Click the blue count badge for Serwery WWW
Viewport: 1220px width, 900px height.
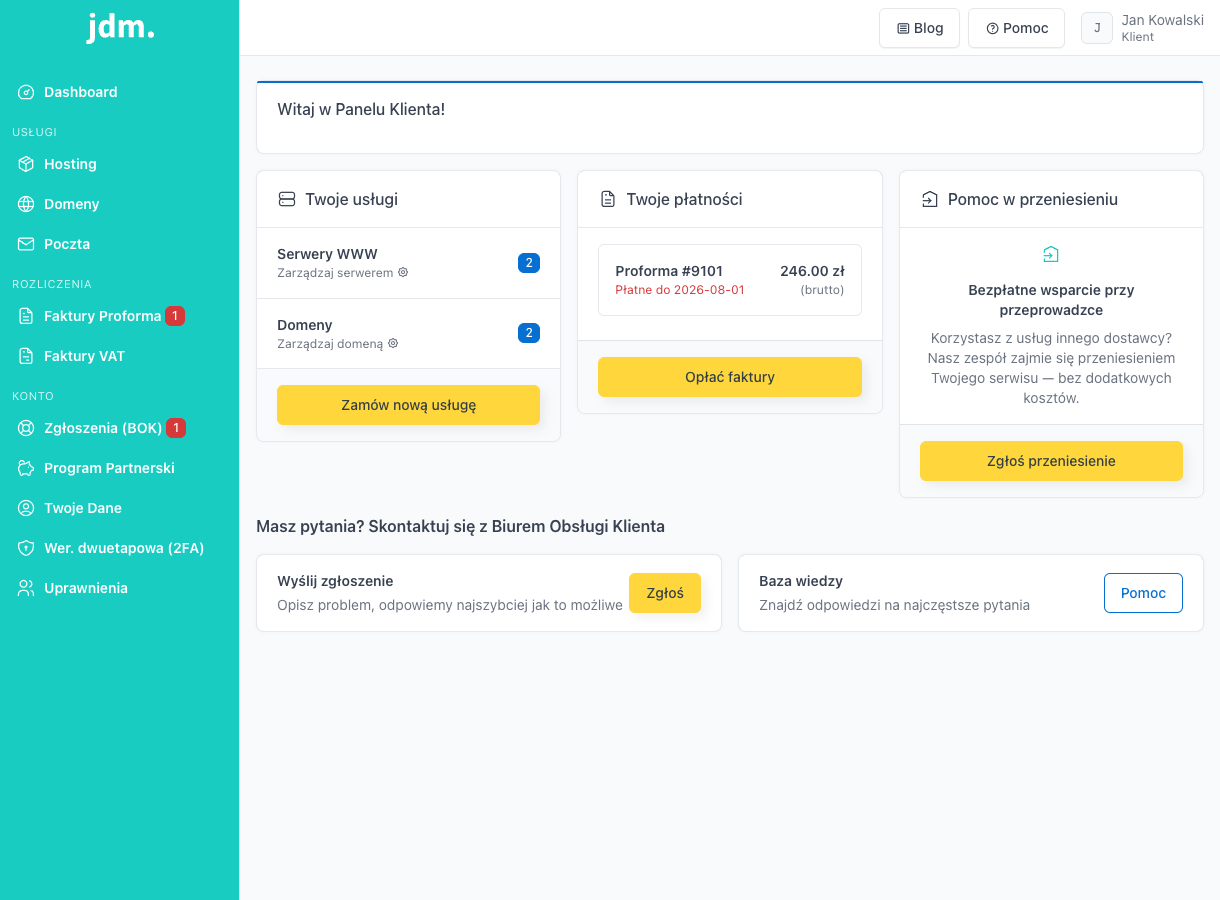click(529, 263)
